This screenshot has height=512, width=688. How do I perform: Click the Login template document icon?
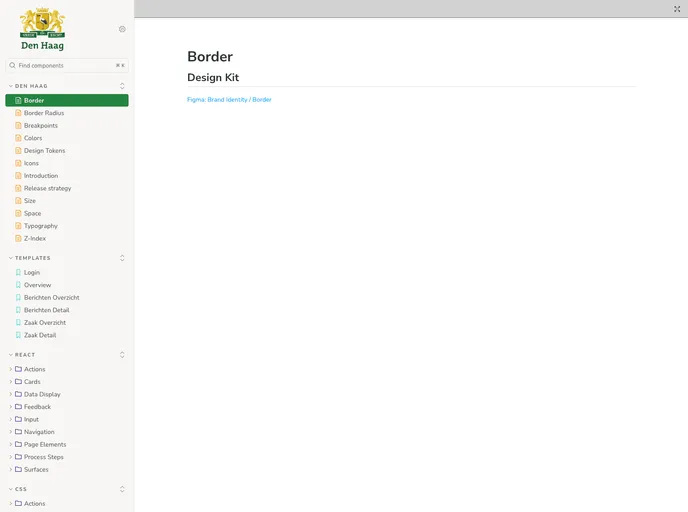click(18, 273)
